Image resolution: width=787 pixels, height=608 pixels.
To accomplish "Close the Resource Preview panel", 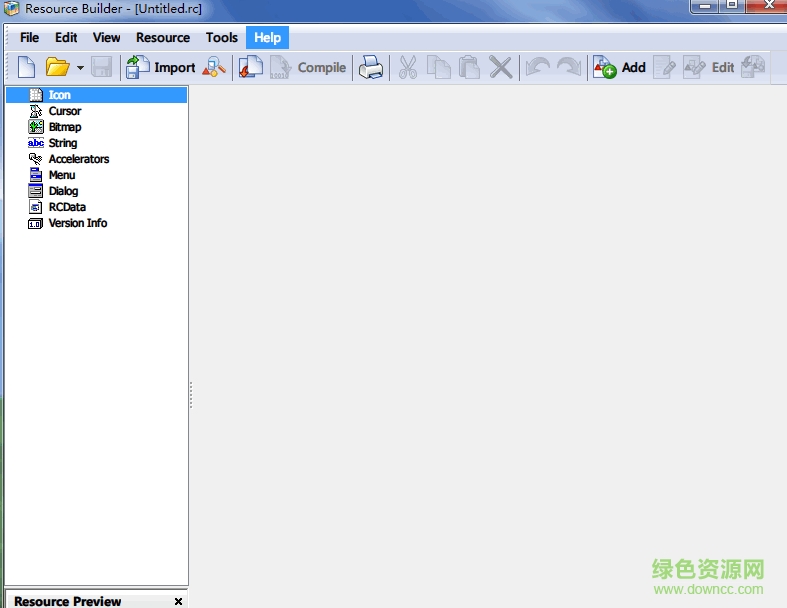I will [x=178, y=601].
